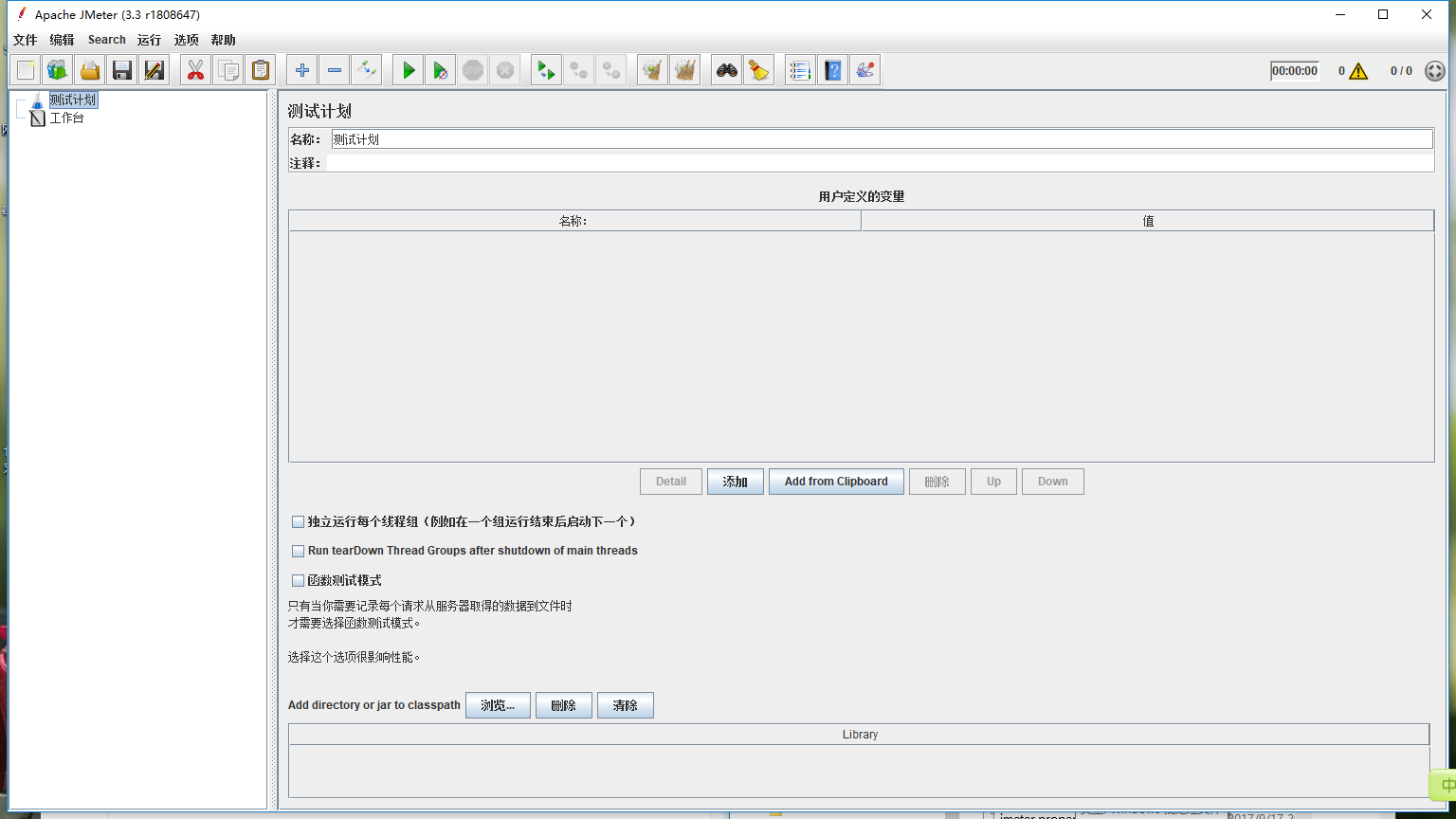Enable the 函数测试模式 checkbox
Screen dimensions: 1456x819
coord(299,581)
